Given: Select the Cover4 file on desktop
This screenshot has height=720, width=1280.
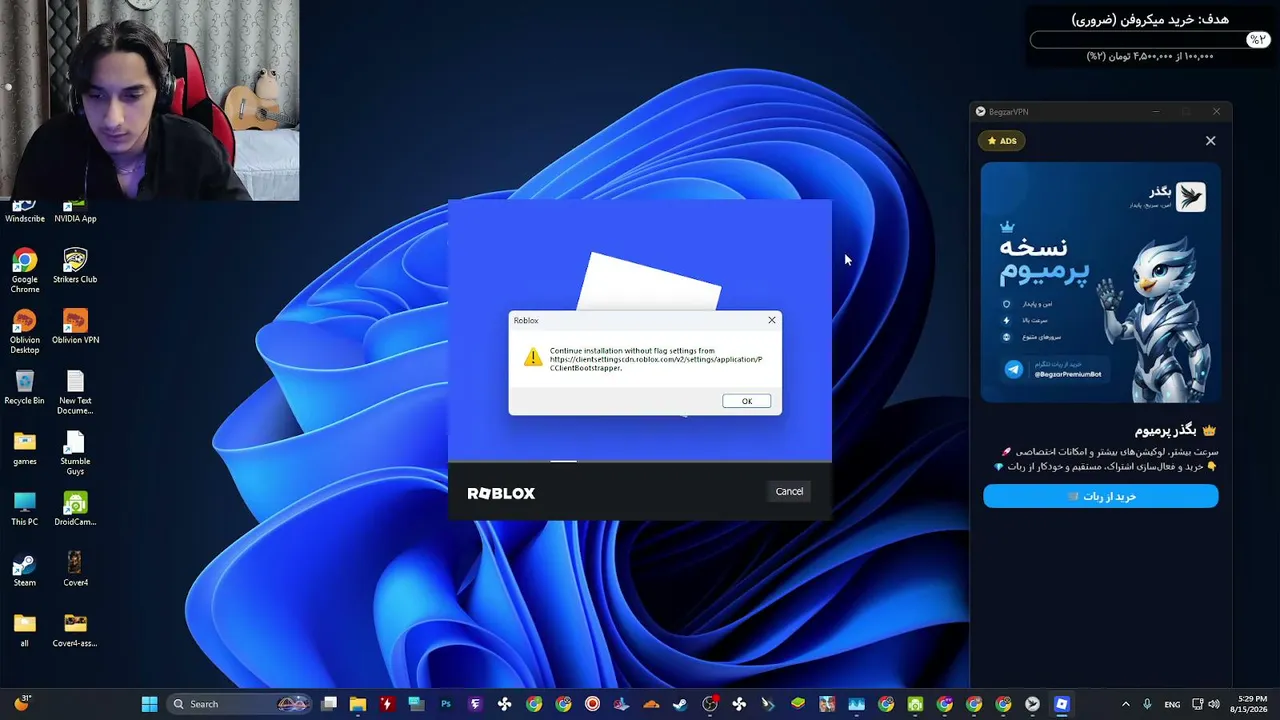Looking at the screenshot, I should [x=75, y=570].
